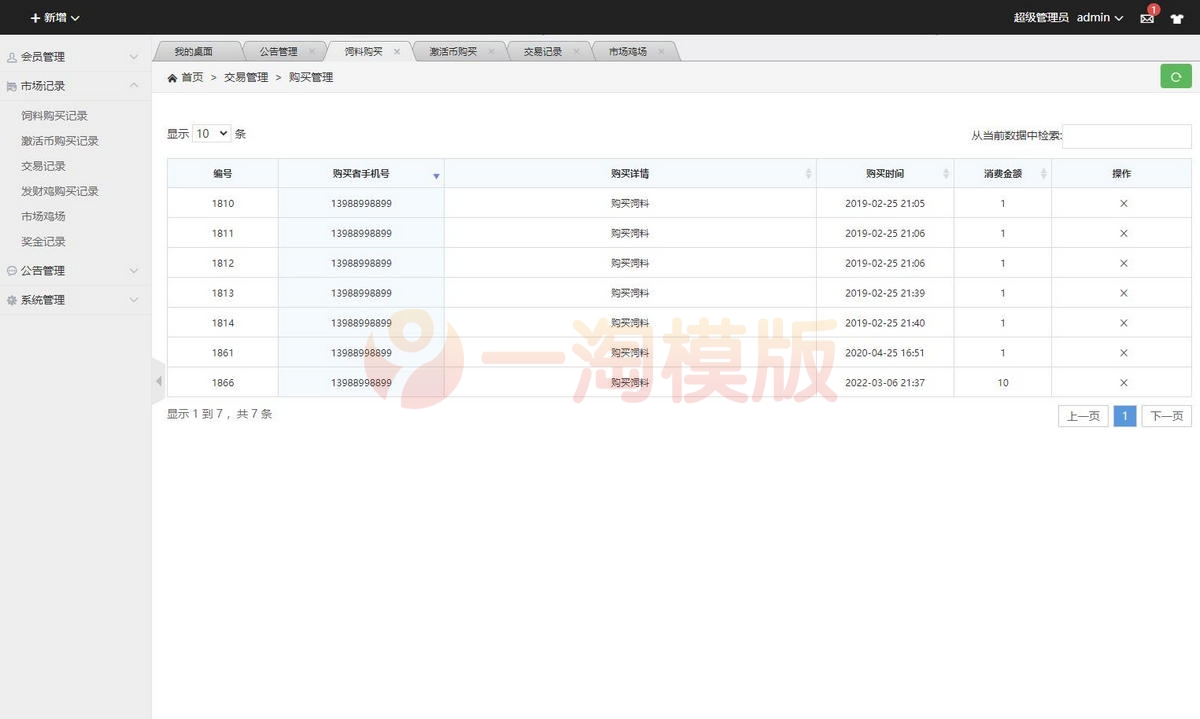Switch to 市场鸡场 tab
The height and width of the screenshot is (719, 1200).
(x=627, y=51)
